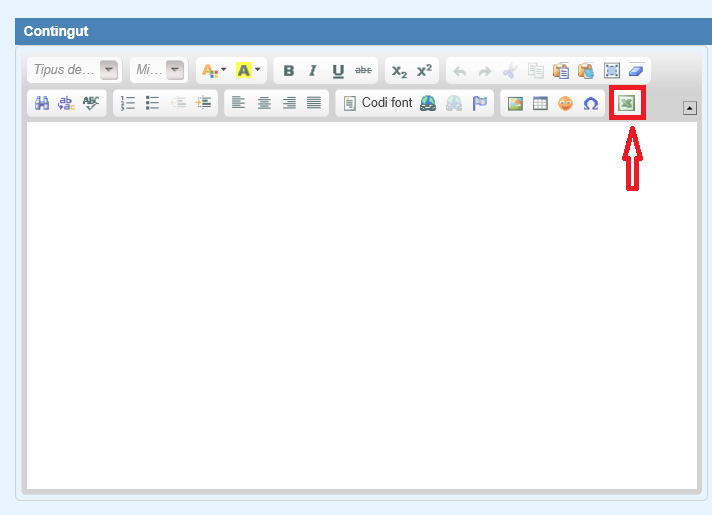This screenshot has width=712, height=515.
Task: Click the anchor flag icon
Action: click(479, 103)
